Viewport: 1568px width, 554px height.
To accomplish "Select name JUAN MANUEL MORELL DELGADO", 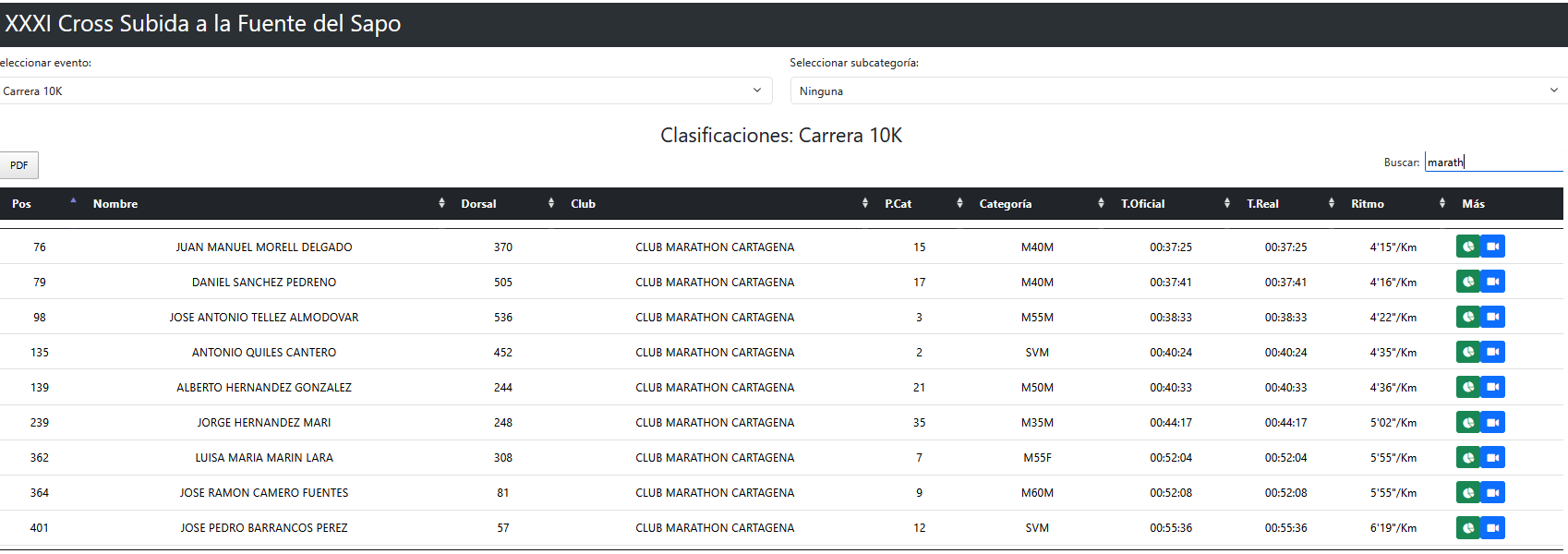I will 264,247.
